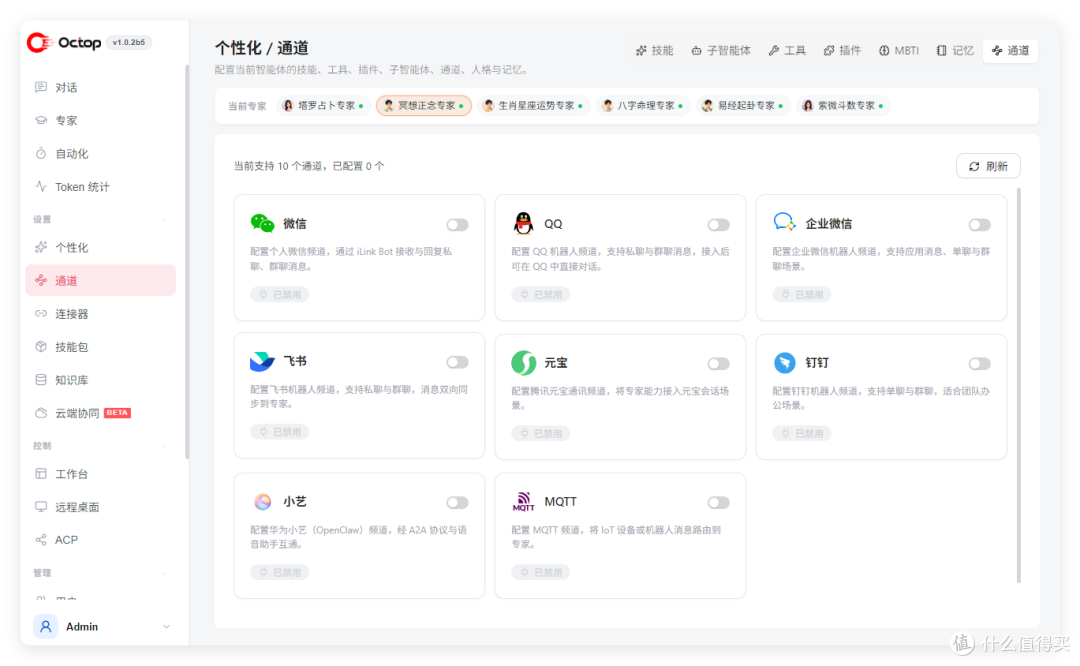Enable the MQTT channel toggle
The width and height of the screenshot is (1080, 666).
(x=718, y=503)
